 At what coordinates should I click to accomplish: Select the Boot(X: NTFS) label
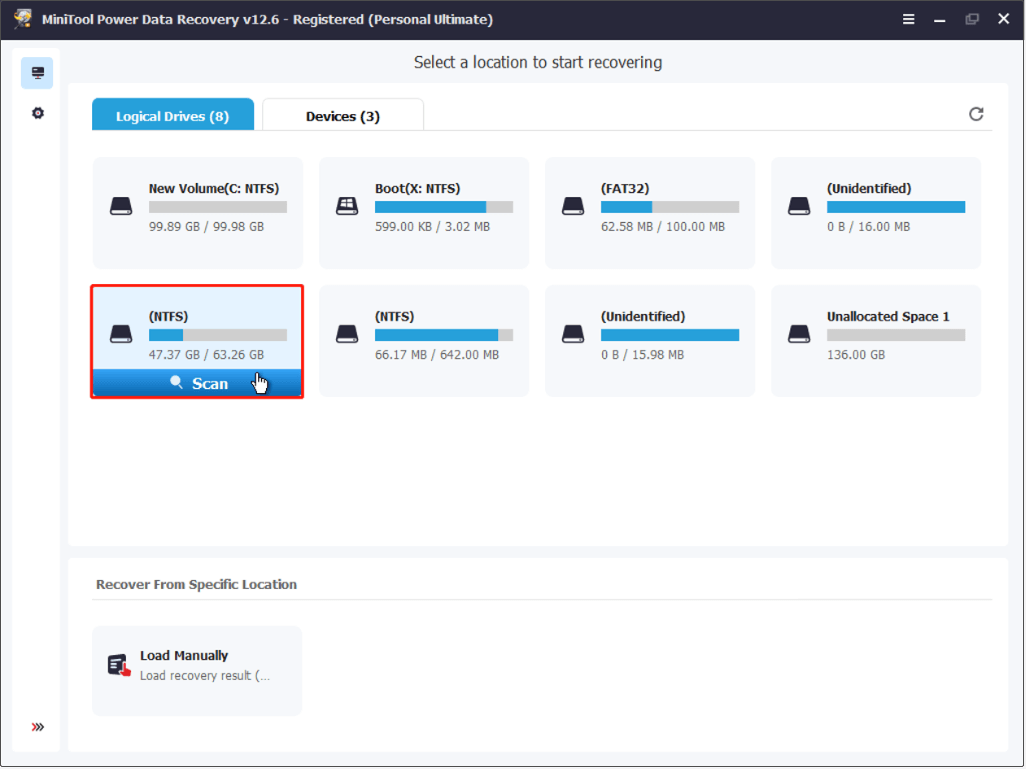(417, 188)
